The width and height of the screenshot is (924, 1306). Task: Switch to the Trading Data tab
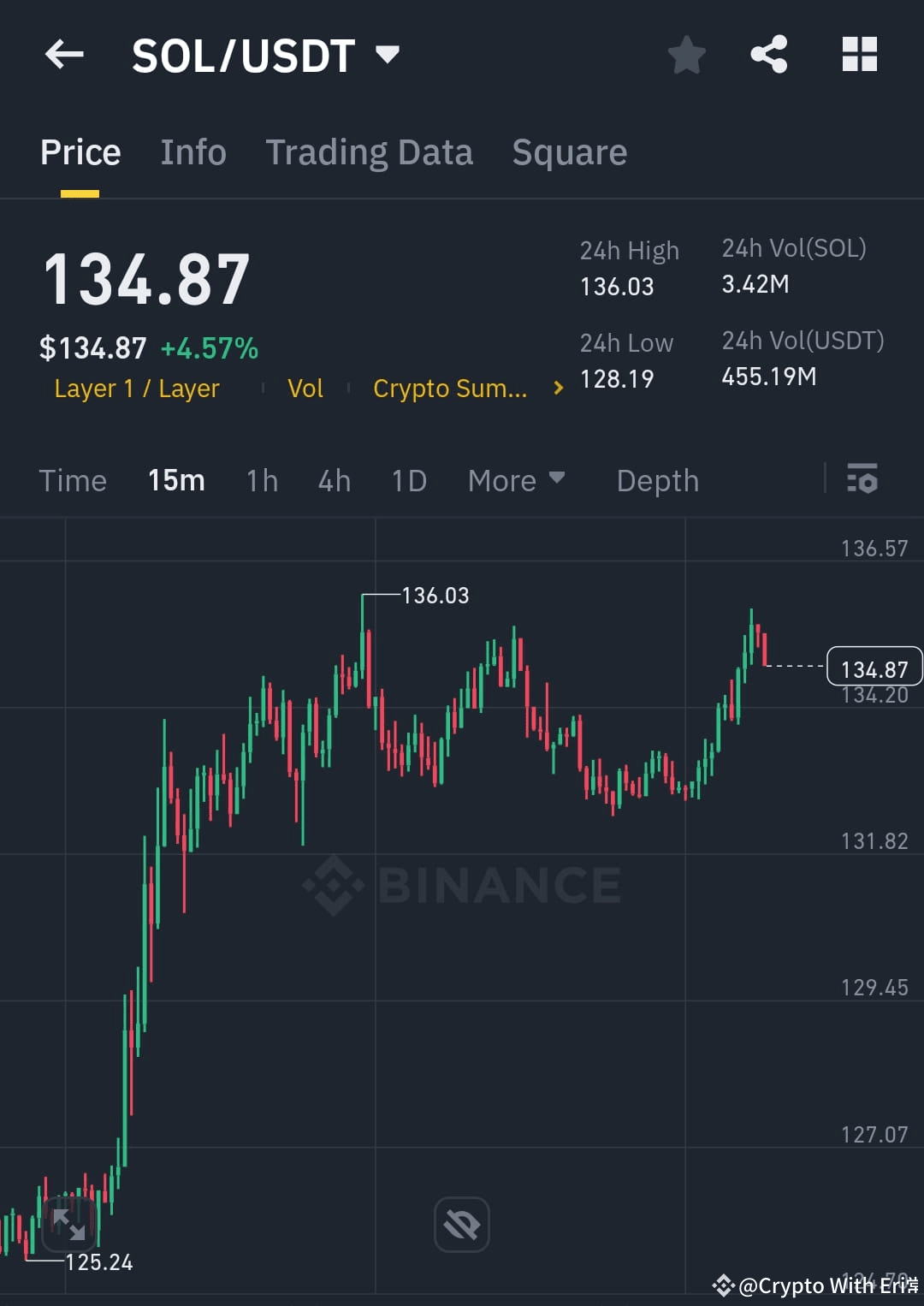[370, 151]
